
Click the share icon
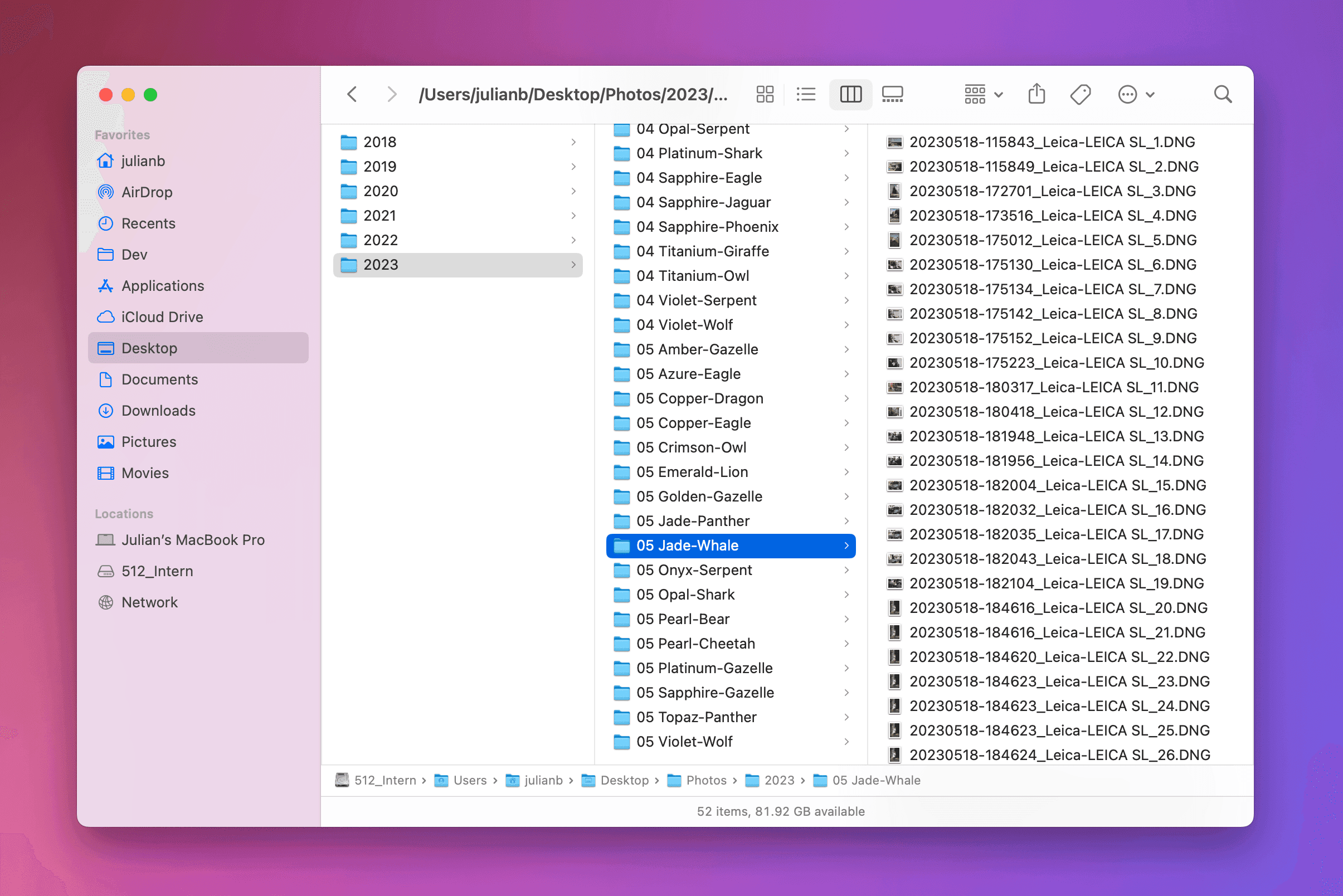click(x=1037, y=94)
